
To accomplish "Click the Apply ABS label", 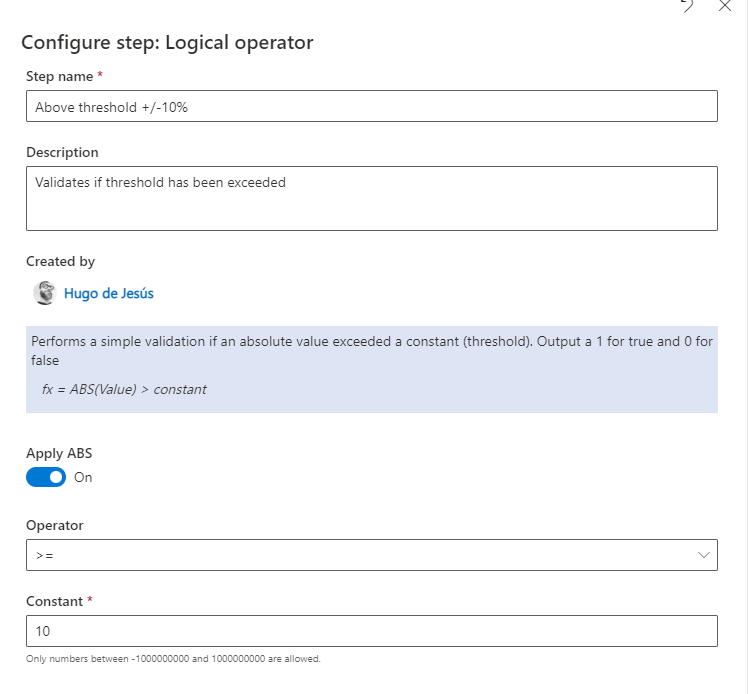I will click(x=59, y=453).
